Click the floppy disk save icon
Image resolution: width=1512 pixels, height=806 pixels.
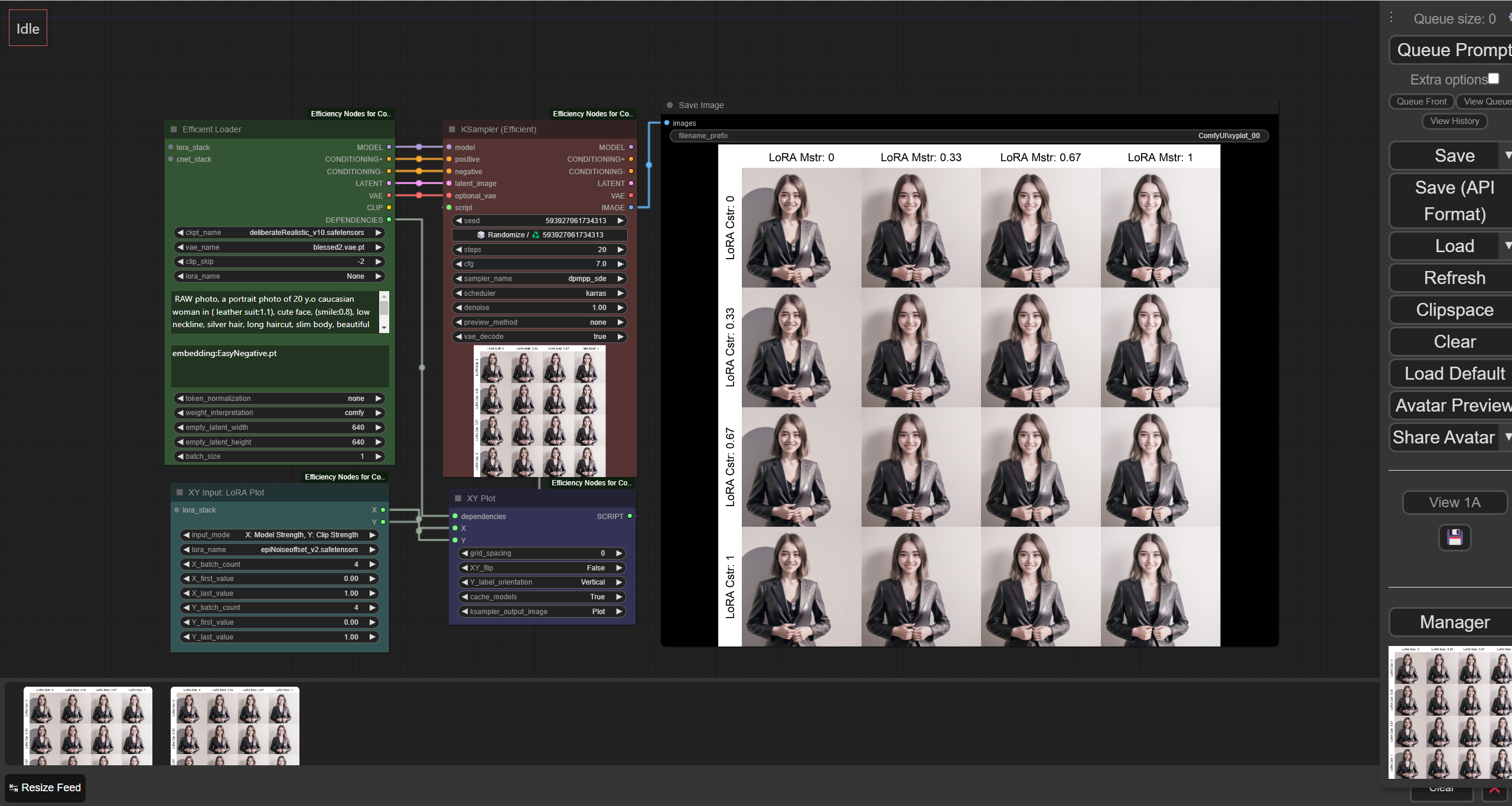pos(1454,537)
